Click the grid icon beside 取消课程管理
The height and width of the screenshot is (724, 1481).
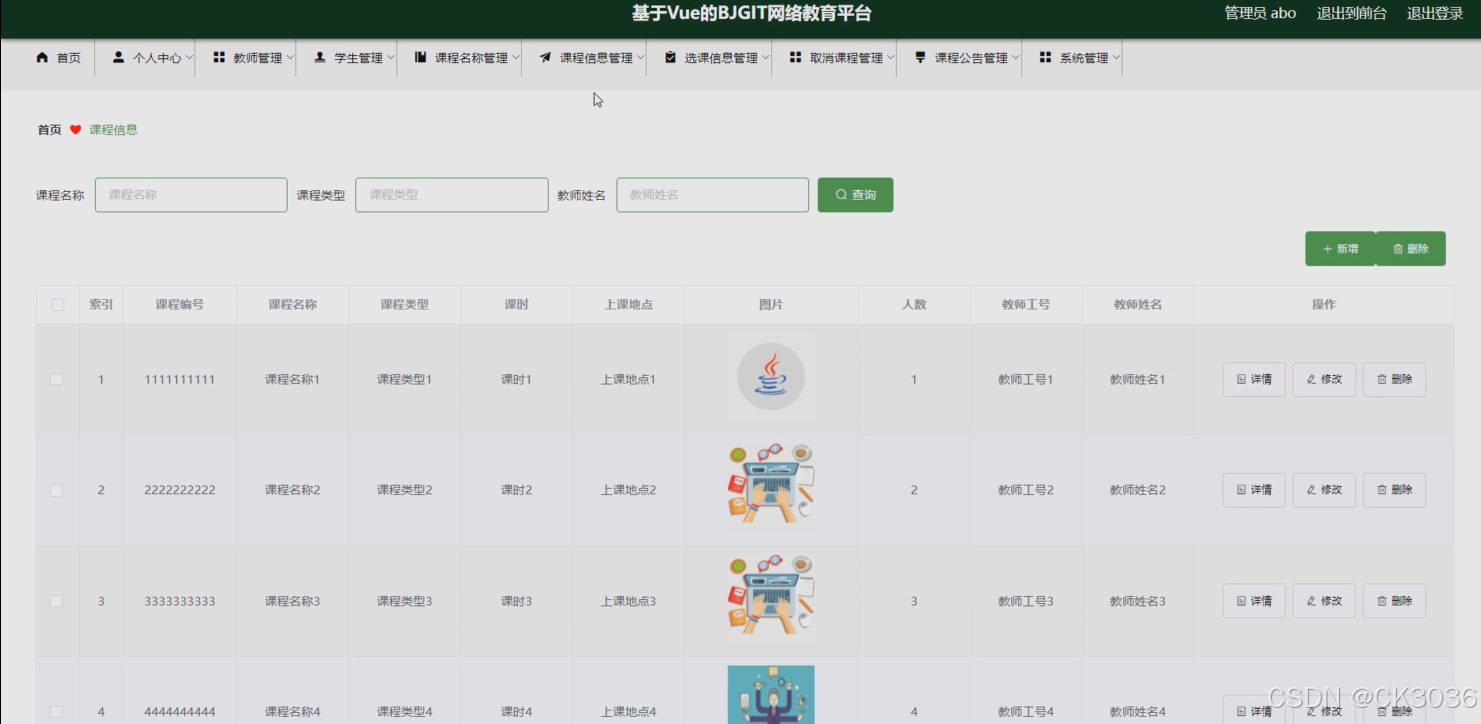(795, 58)
